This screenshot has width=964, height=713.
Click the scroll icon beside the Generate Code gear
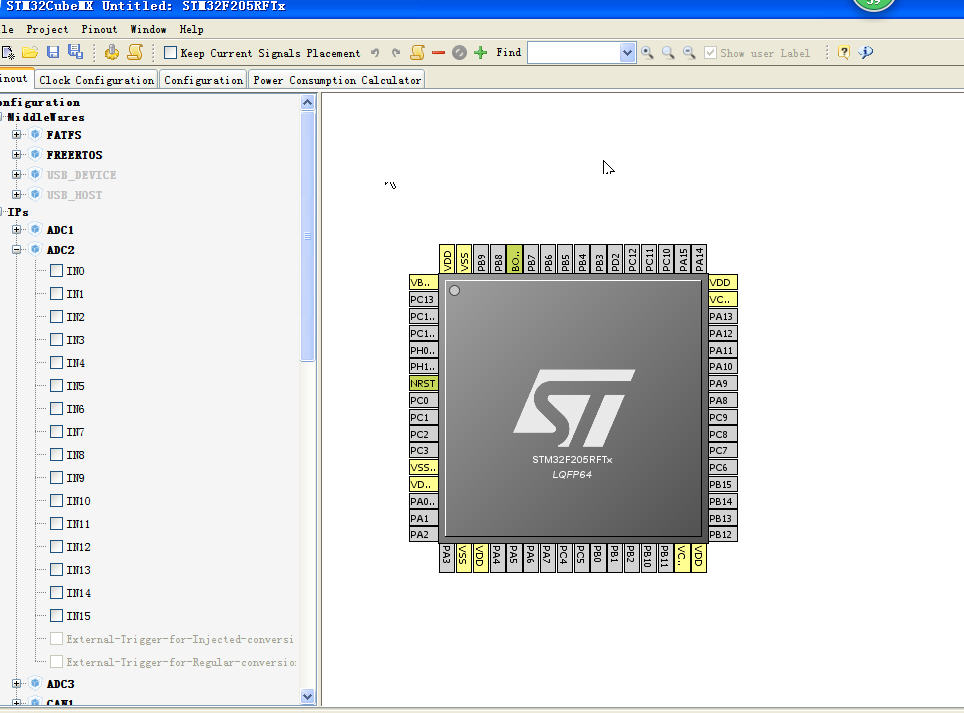point(135,52)
